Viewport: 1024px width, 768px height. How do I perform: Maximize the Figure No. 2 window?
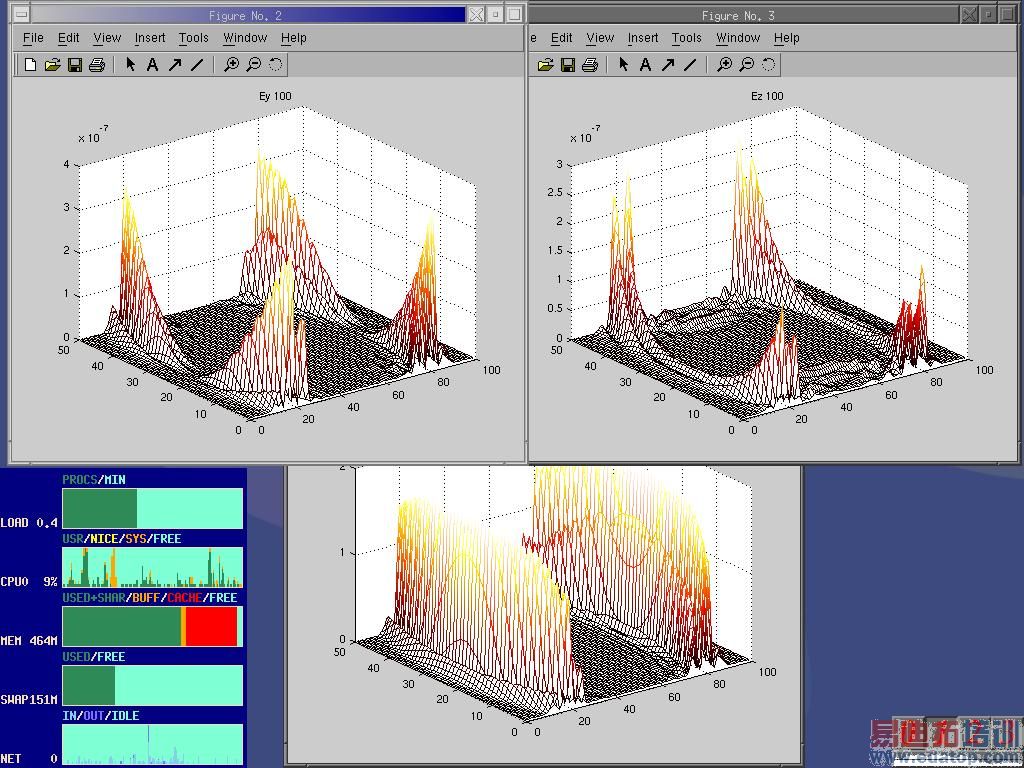(x=515, y=14)
